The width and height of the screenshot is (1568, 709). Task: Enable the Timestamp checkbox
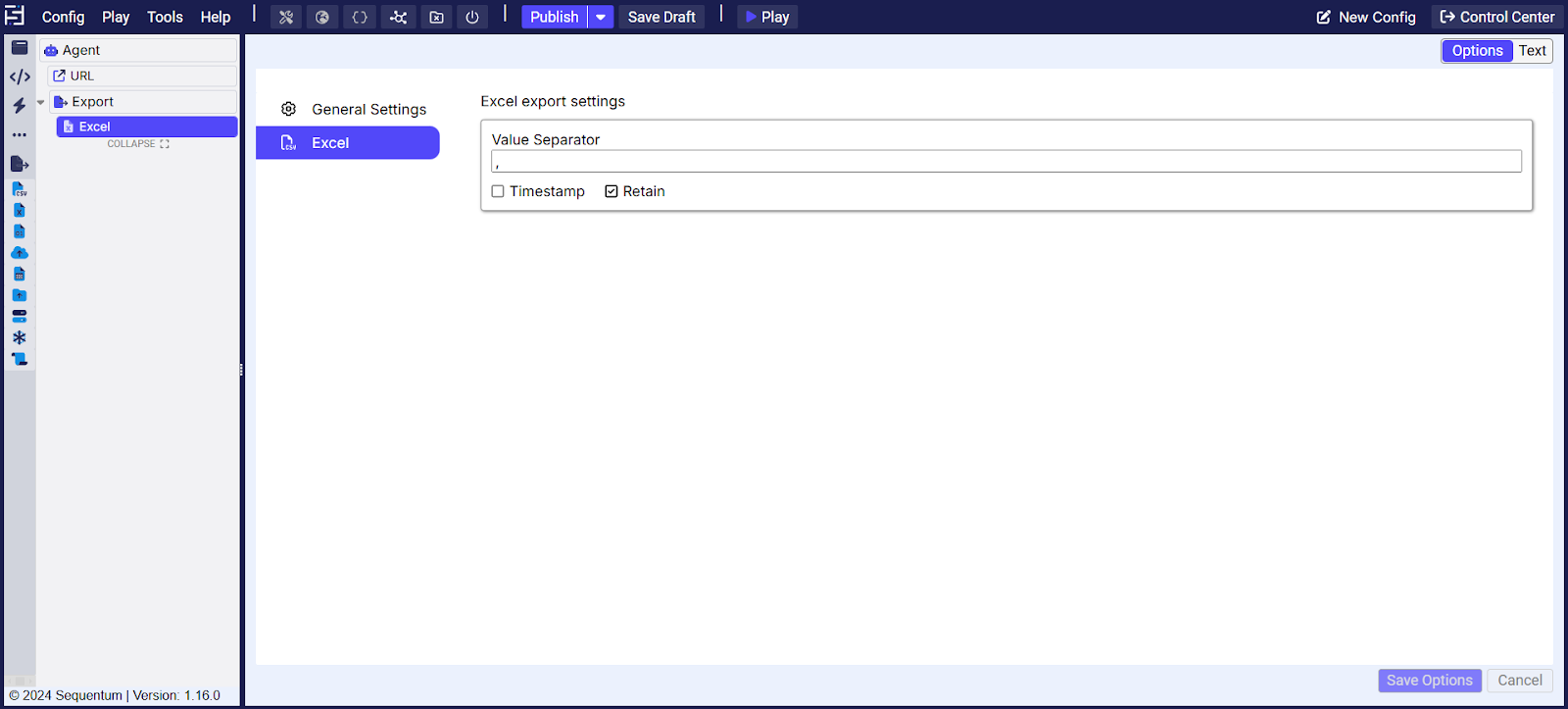(x=498, y=191)
